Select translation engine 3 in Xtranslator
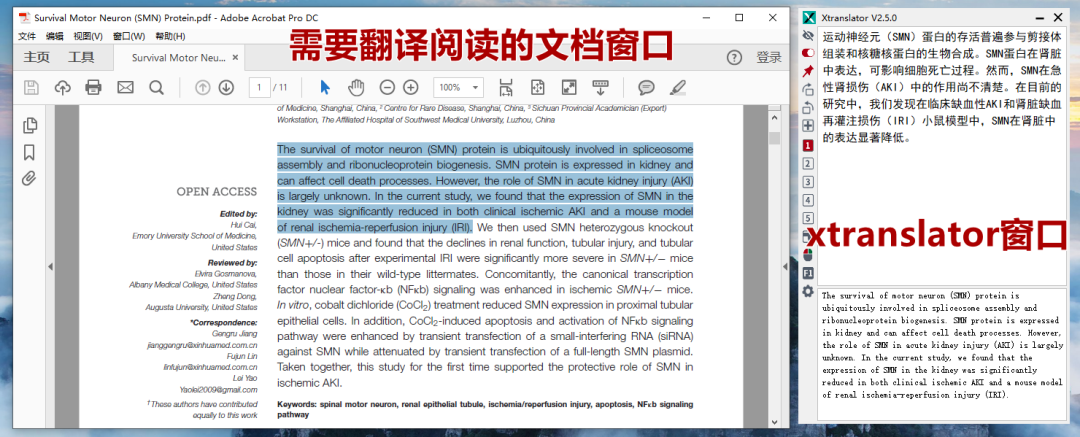The width and height of the screenshot is (1080, 437). 808,181
